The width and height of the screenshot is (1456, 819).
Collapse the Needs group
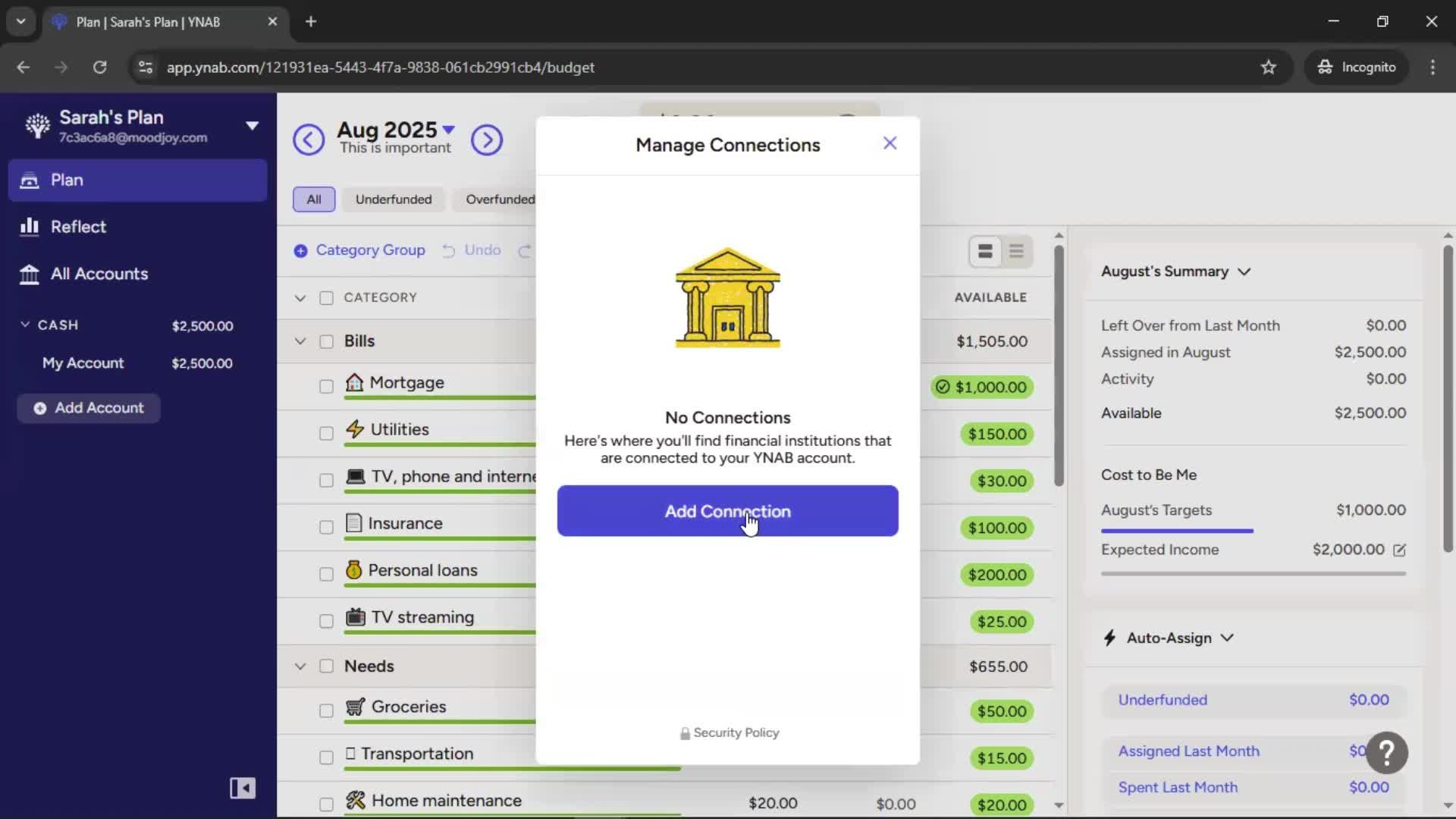300,667
